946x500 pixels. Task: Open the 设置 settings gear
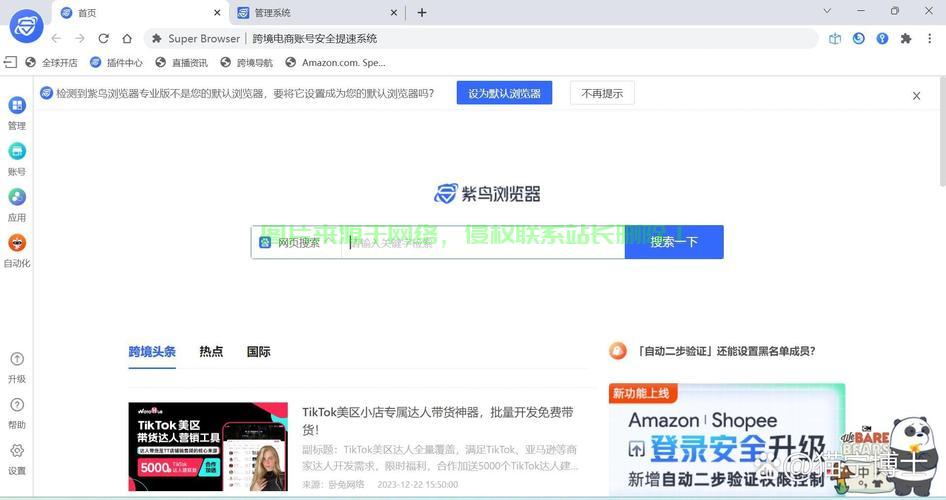pos(17,451)
